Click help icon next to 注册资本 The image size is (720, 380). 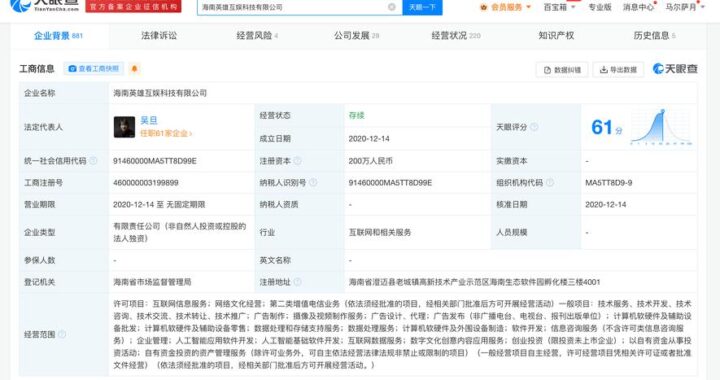[298, 161]
